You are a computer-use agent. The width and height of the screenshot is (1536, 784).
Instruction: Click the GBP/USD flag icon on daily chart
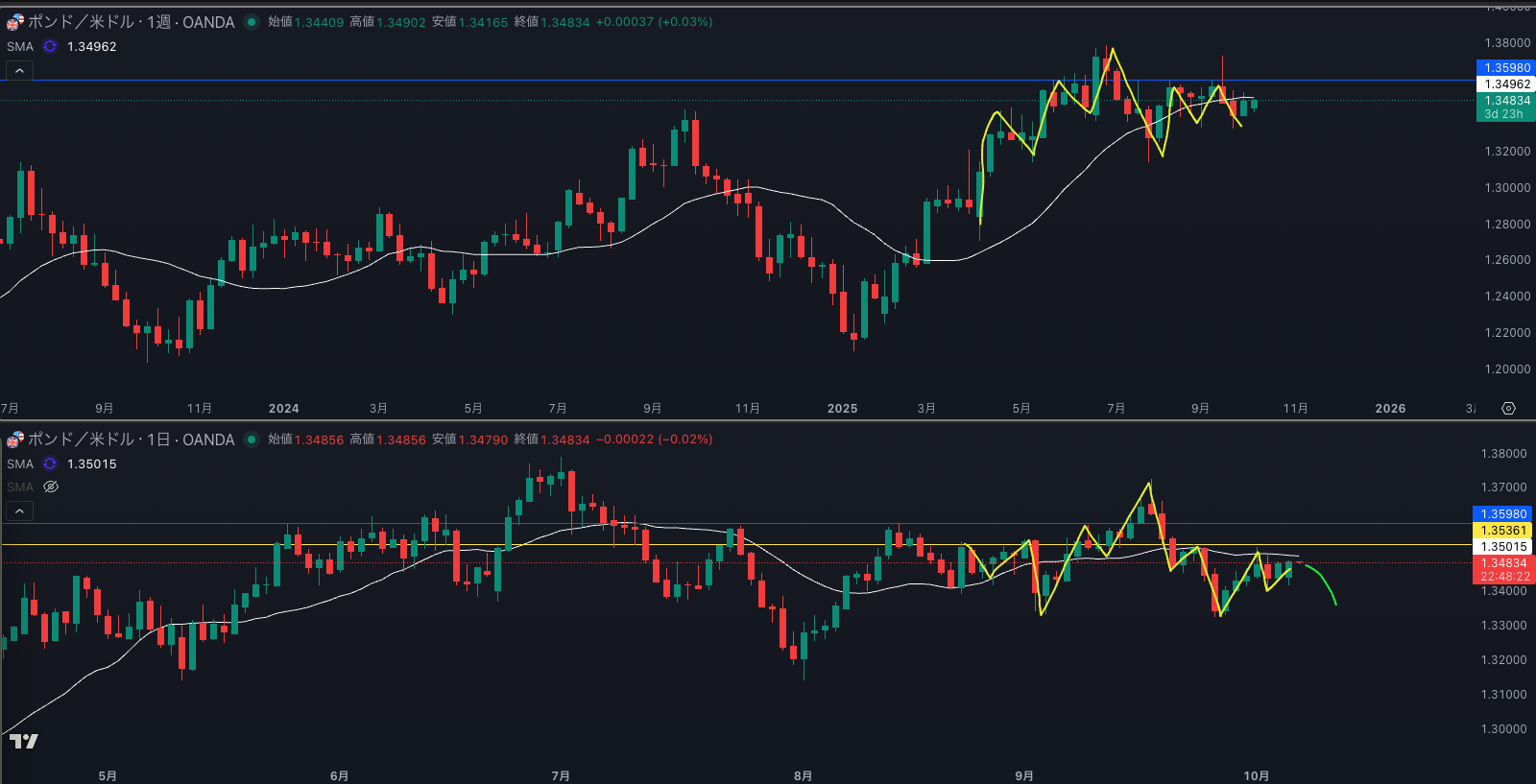click(x=14, y=440)
